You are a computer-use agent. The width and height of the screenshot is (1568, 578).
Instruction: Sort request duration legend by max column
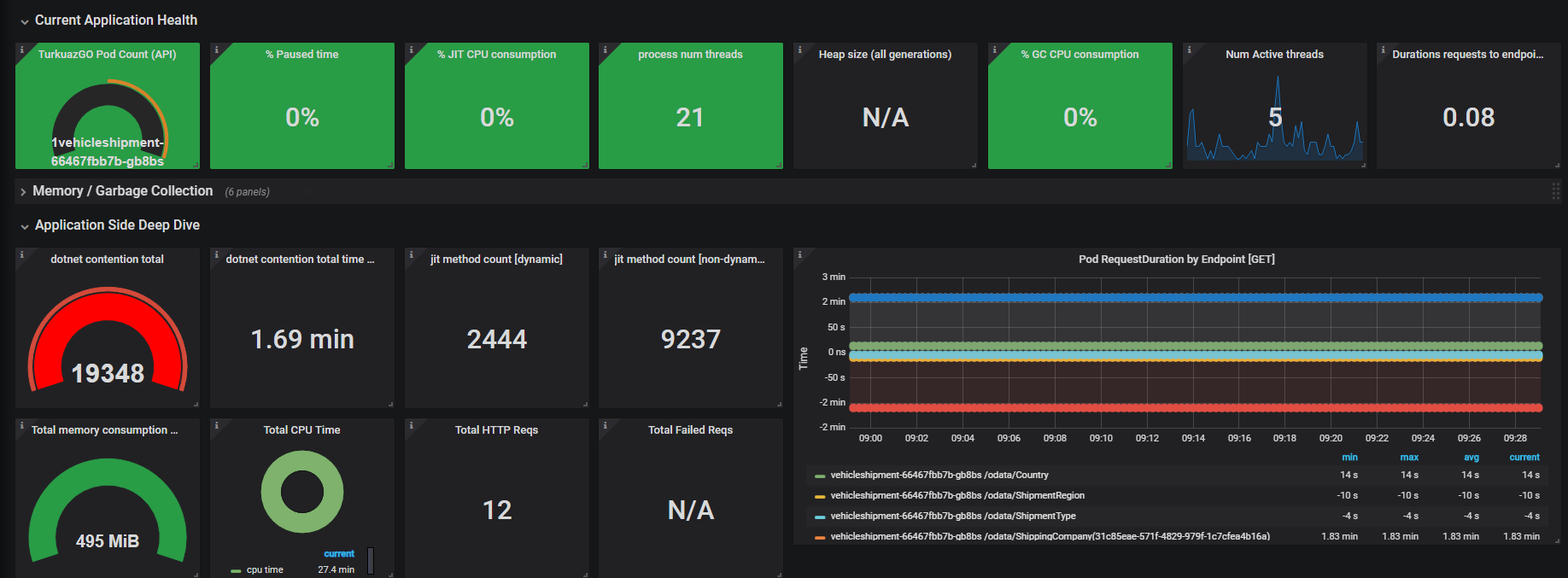click(1409, 457)
